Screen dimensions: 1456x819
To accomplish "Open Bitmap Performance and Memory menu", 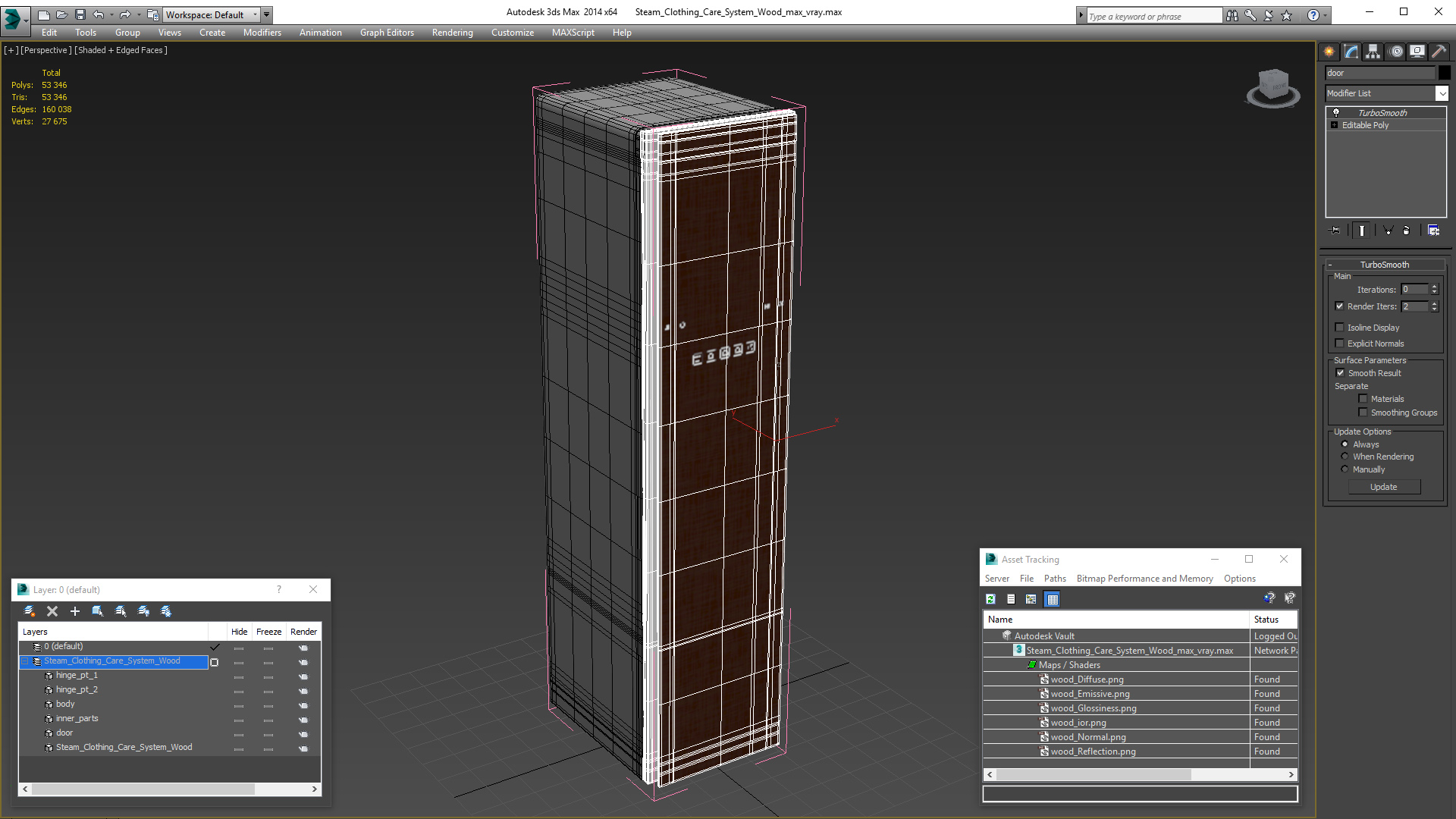I will (1145, 579).
